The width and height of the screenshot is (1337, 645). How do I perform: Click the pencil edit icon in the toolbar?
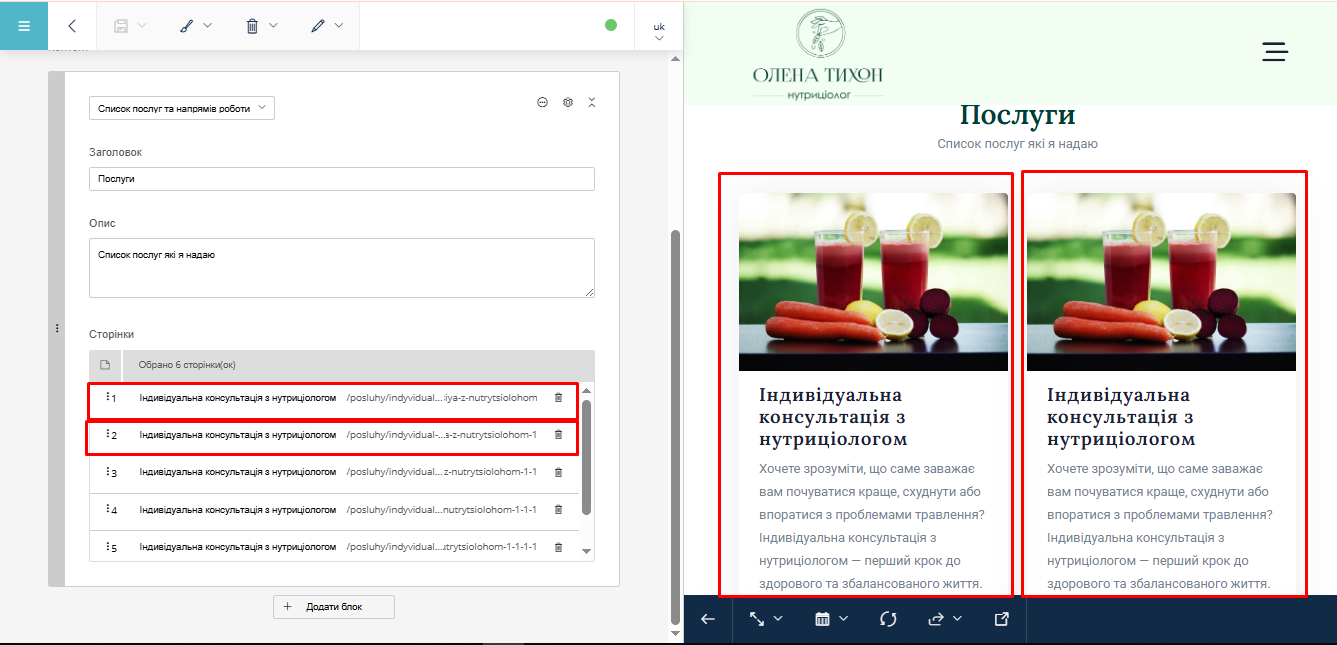click(318, 26)
